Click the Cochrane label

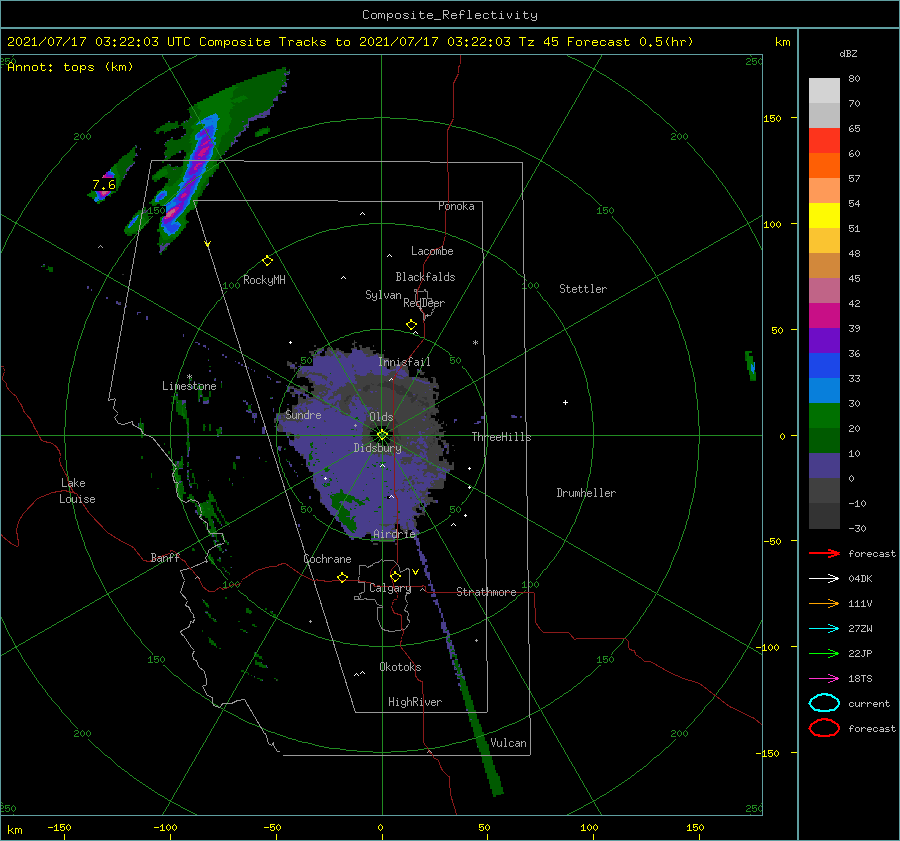(327, 559)
